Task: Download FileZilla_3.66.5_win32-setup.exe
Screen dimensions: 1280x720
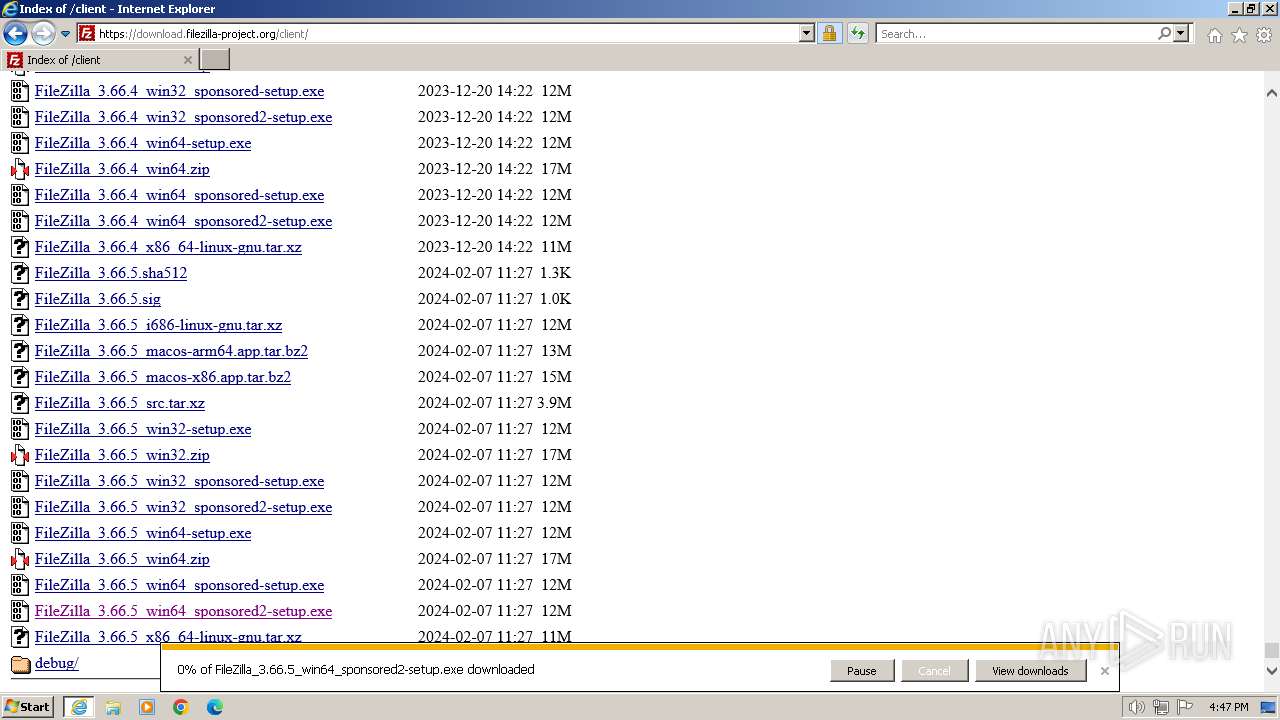Action: coord(143,429)
